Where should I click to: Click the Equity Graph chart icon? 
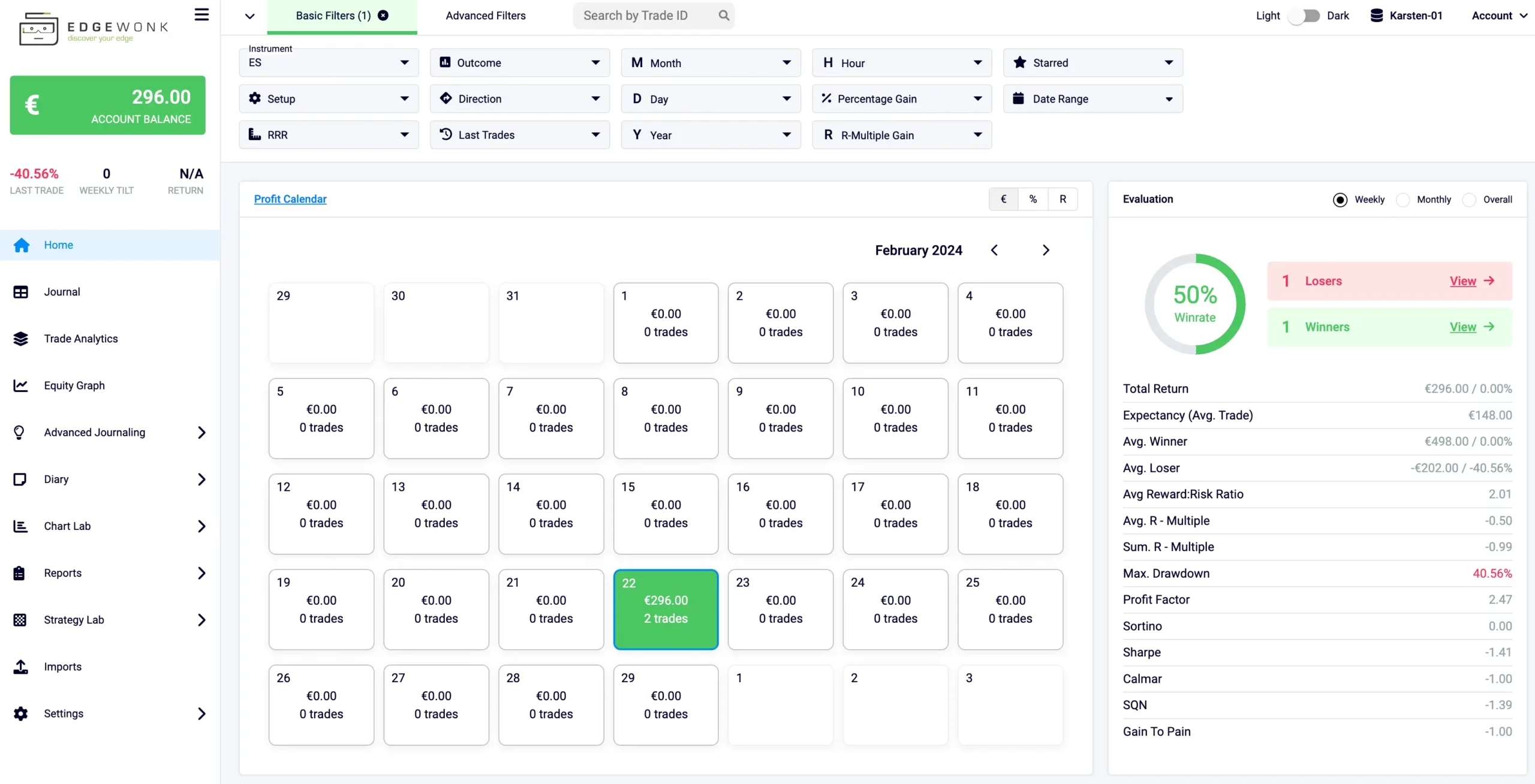coord(20,385)
